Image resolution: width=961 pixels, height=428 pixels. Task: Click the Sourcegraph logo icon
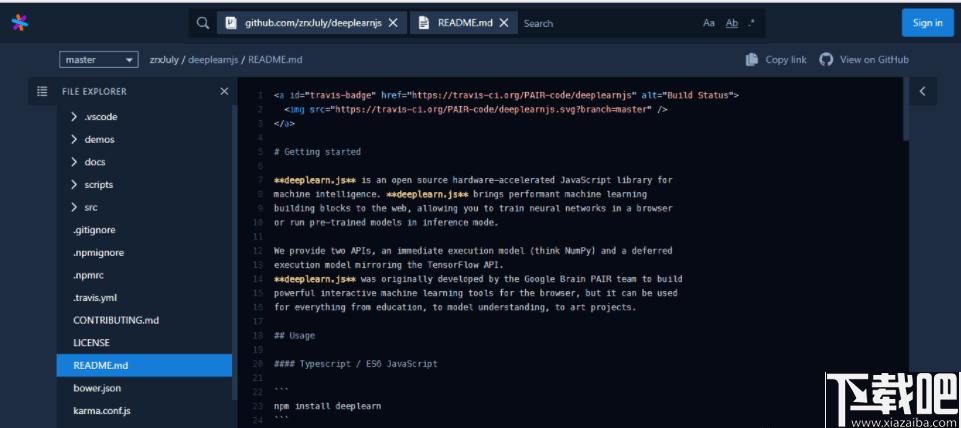pyautogui.click(x=20, y=23)
